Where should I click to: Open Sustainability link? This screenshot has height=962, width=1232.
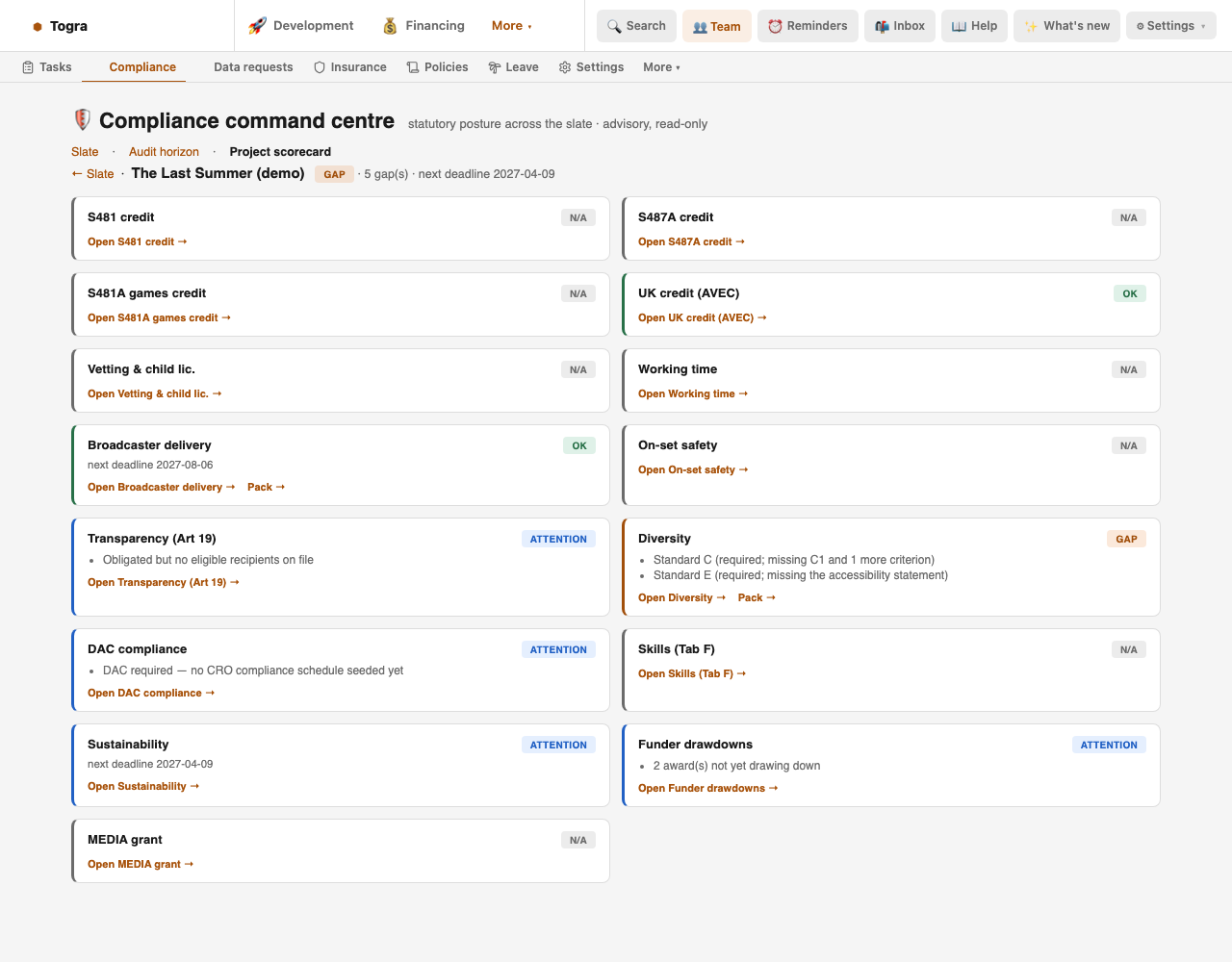coord(143,787)
